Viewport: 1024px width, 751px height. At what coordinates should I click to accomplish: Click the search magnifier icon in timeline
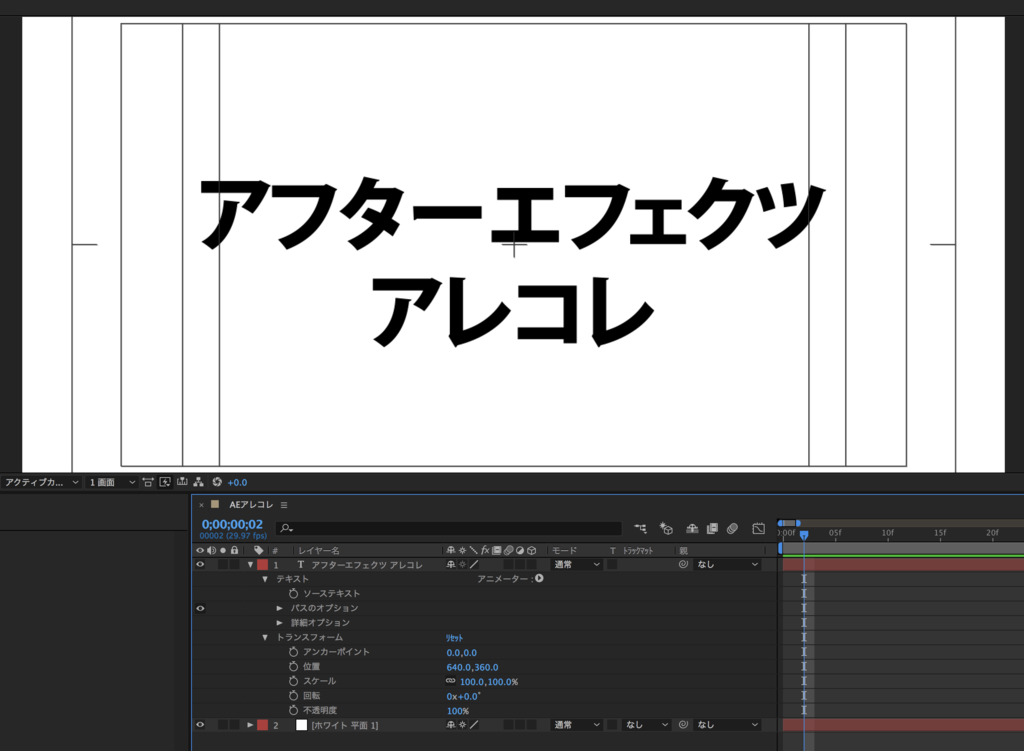[286, 528]
